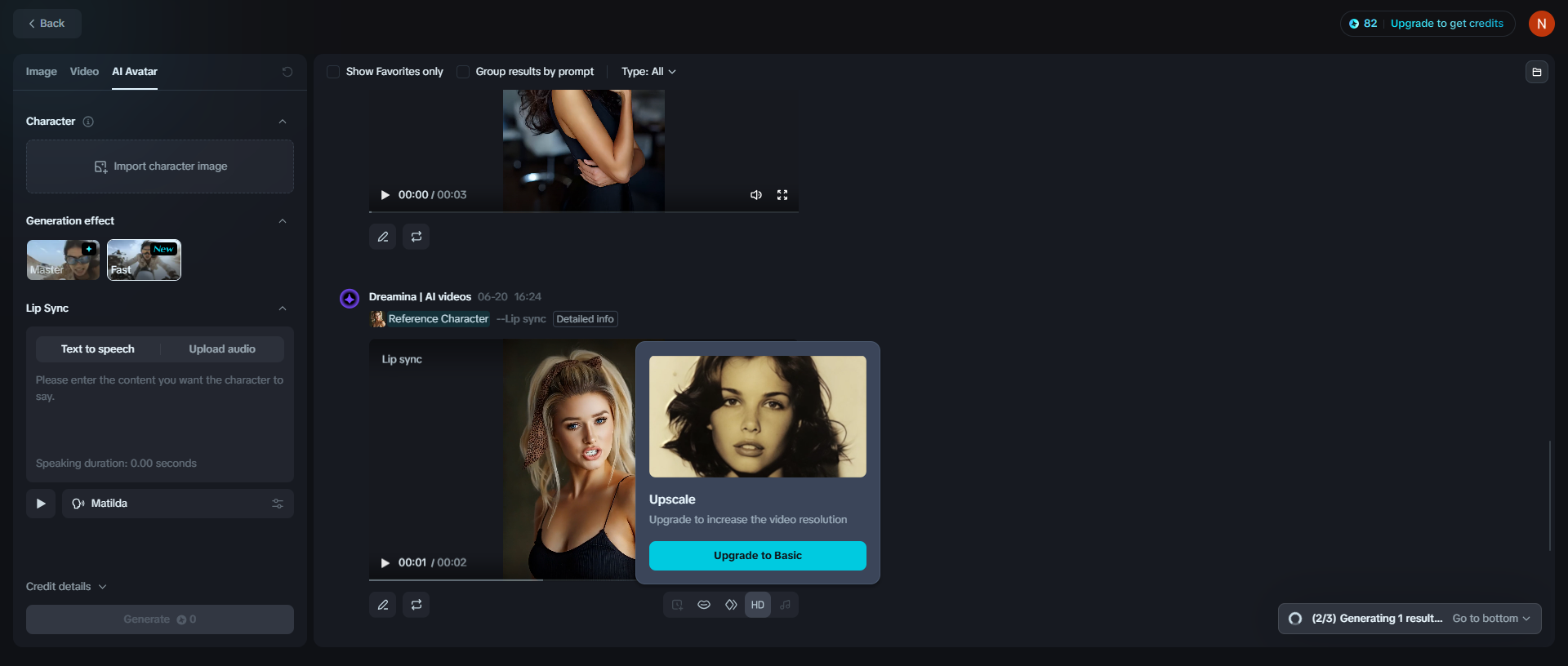Open the assets folder icon at top right
Viewport: 1568px width, 666px height.
click(1536, 72)
